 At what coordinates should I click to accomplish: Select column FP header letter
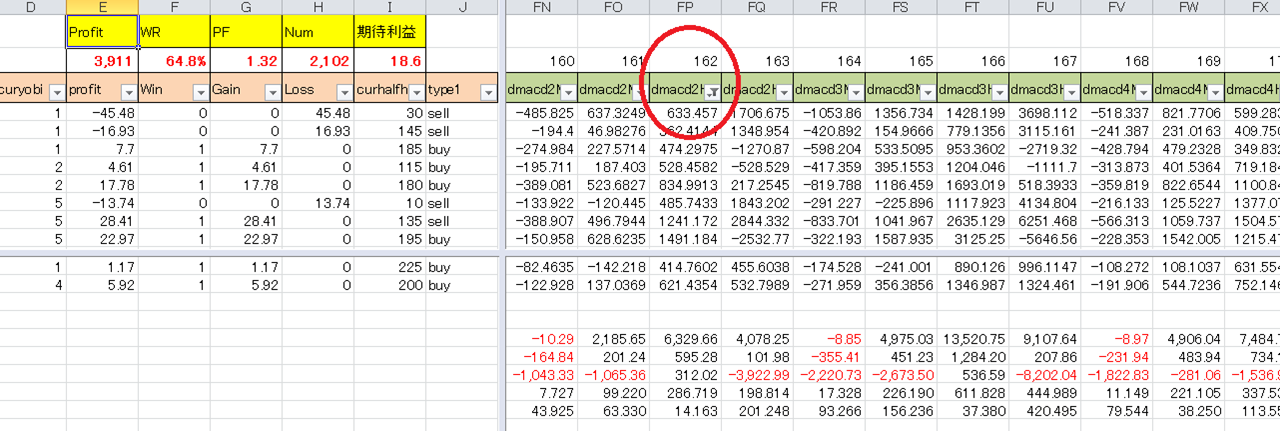685,8
